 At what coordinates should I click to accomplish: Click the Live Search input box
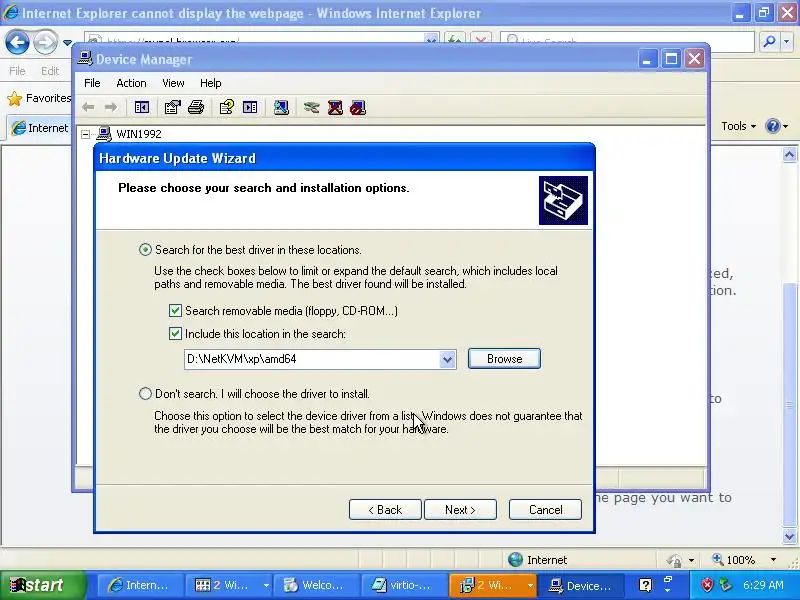coord(627,42)
